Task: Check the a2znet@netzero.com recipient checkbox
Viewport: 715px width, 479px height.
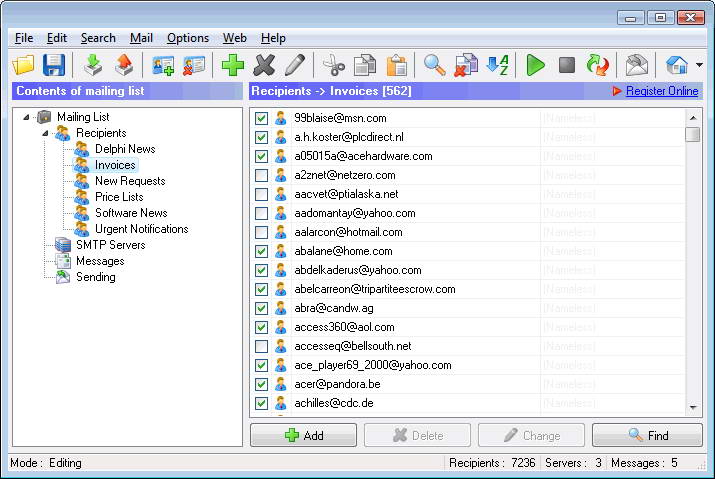Action: 261,175
